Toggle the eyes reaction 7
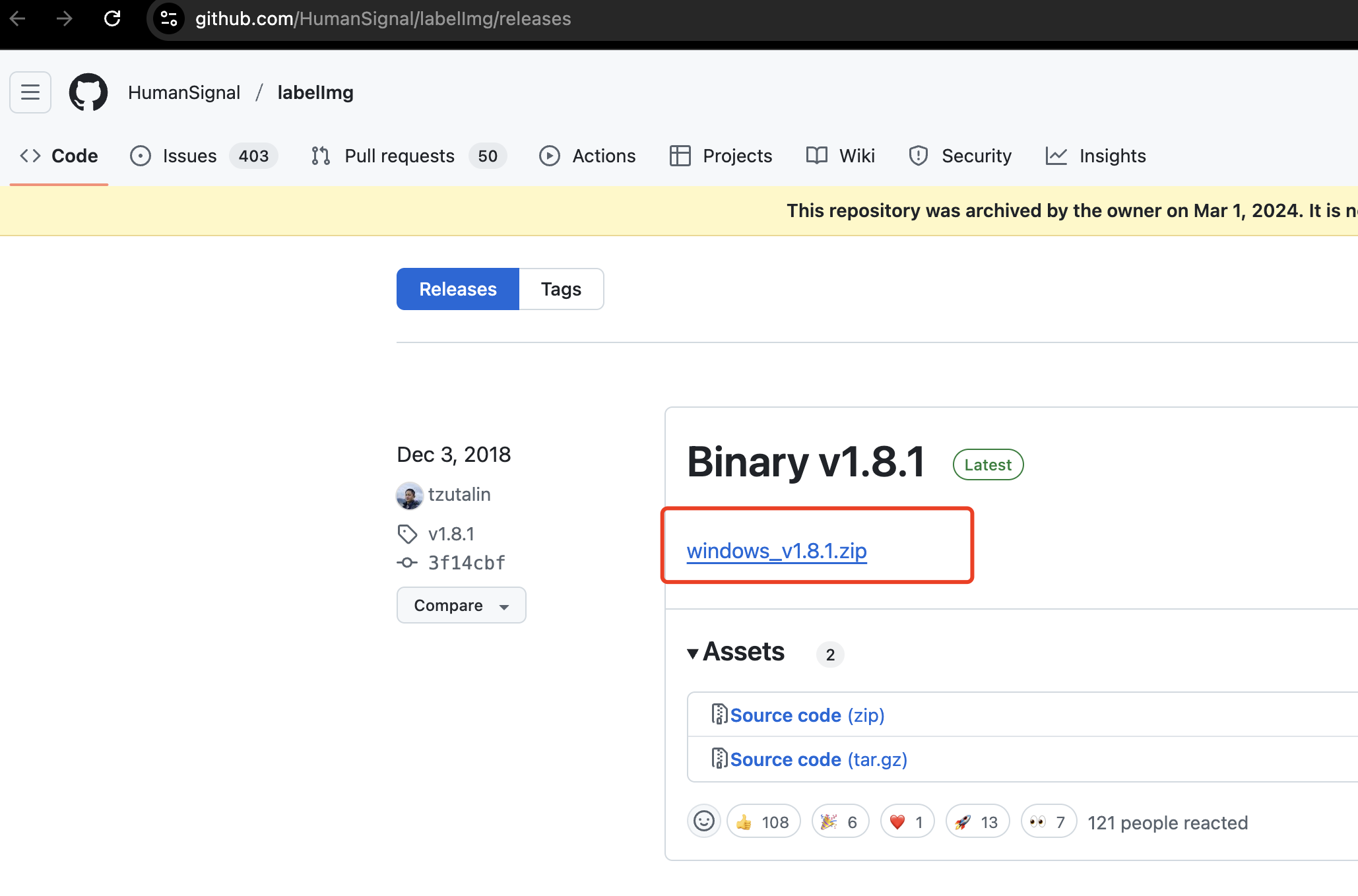This screenshot has width=1358, height=896. pos(1049,821)
